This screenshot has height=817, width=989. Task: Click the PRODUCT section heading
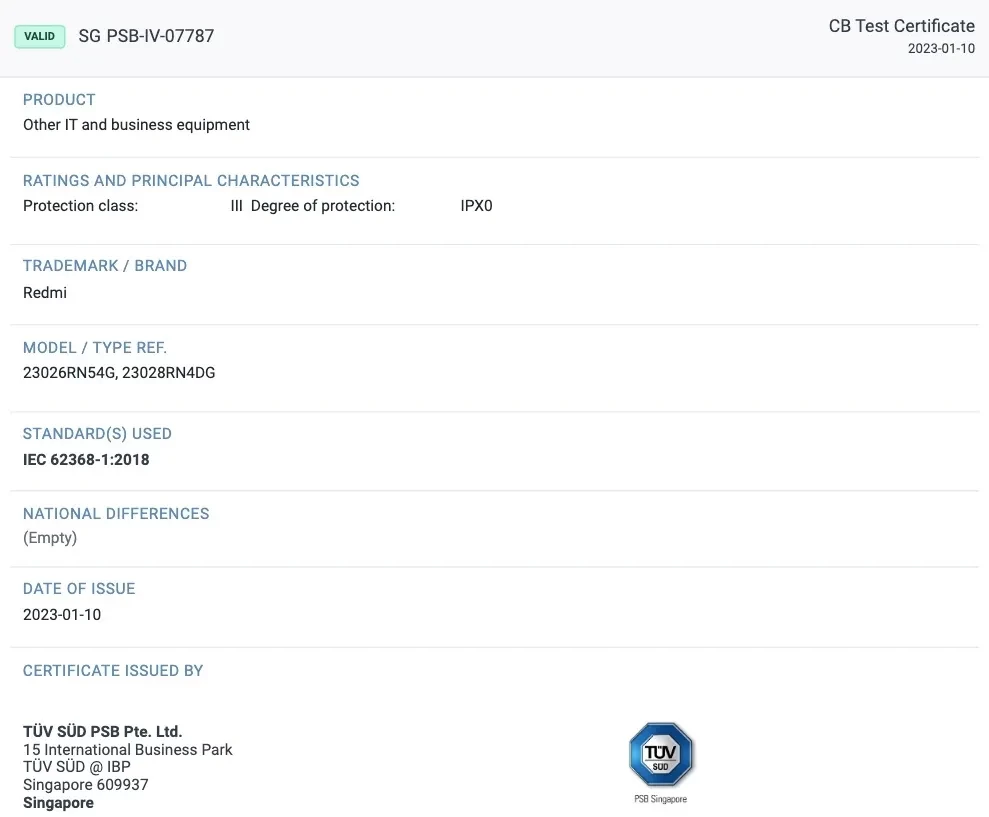(59, 100)
